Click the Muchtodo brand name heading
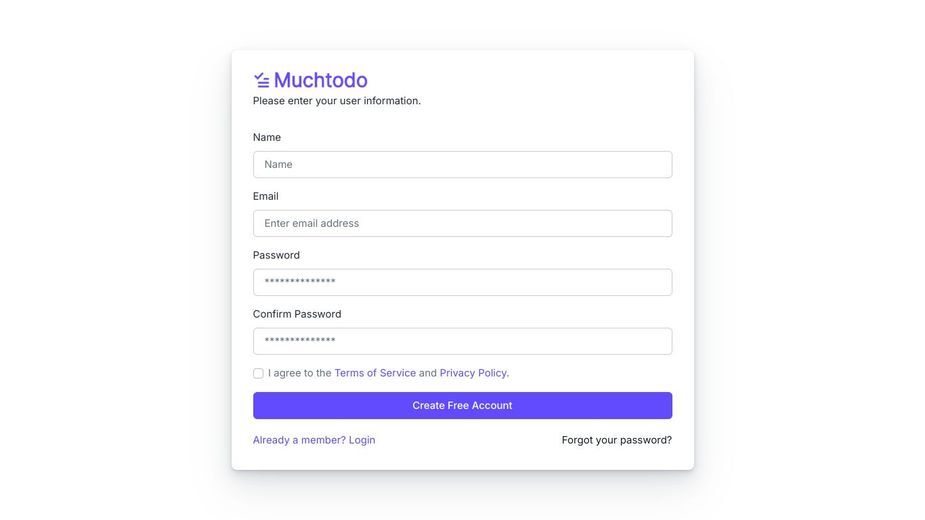This screenshot has width=925, height=520. coord(320,80)
